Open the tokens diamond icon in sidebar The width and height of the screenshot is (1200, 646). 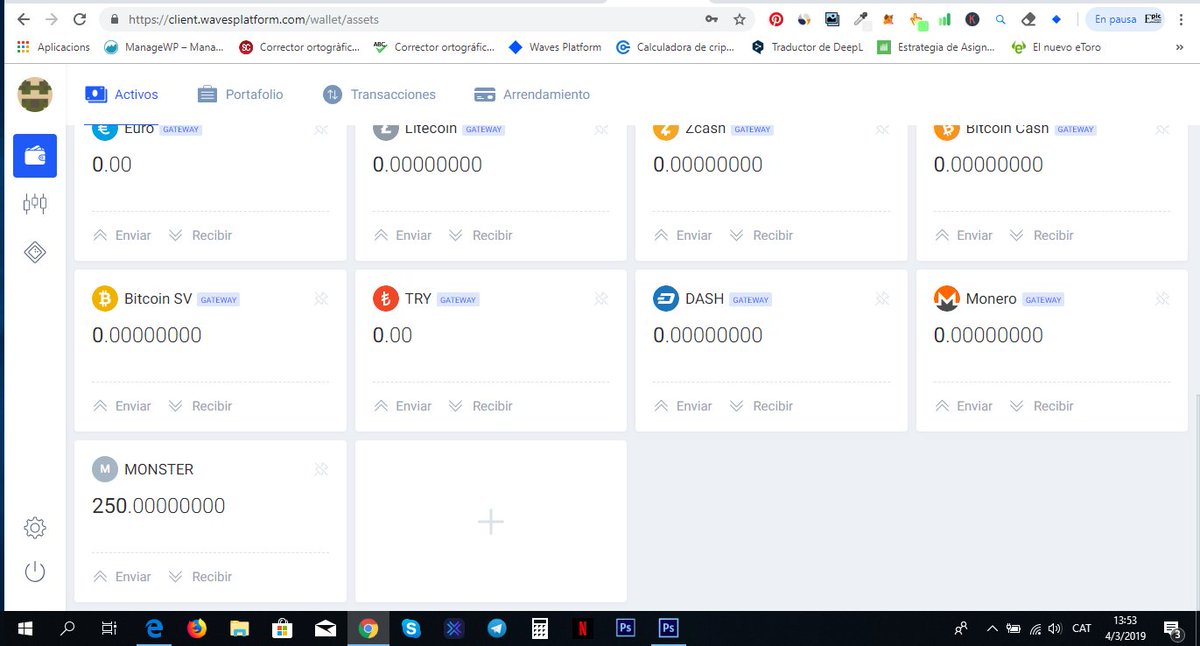coord(35,253)
